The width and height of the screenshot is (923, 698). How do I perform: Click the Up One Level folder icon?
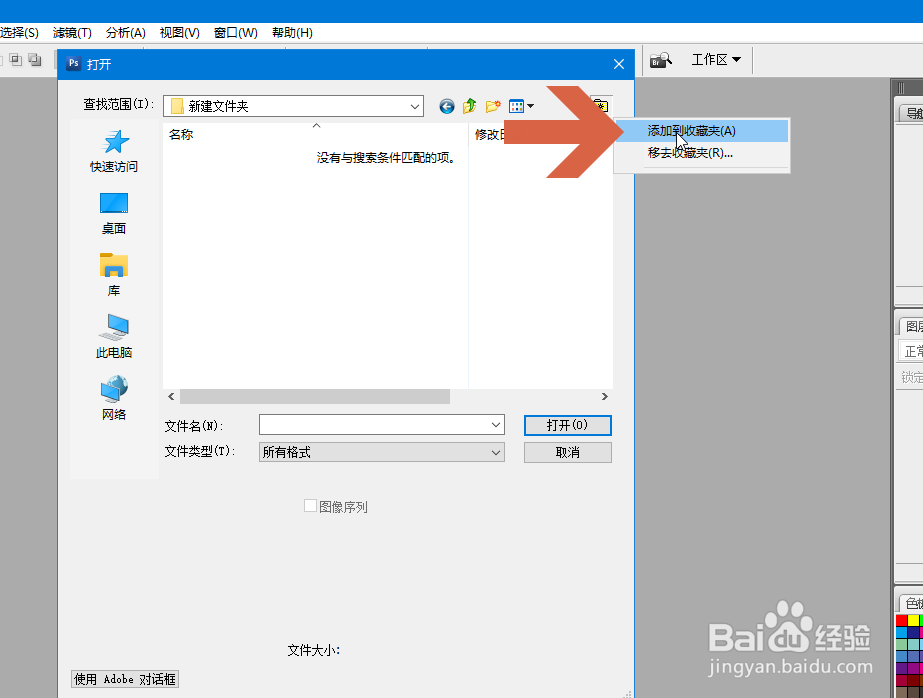(469, 106)
